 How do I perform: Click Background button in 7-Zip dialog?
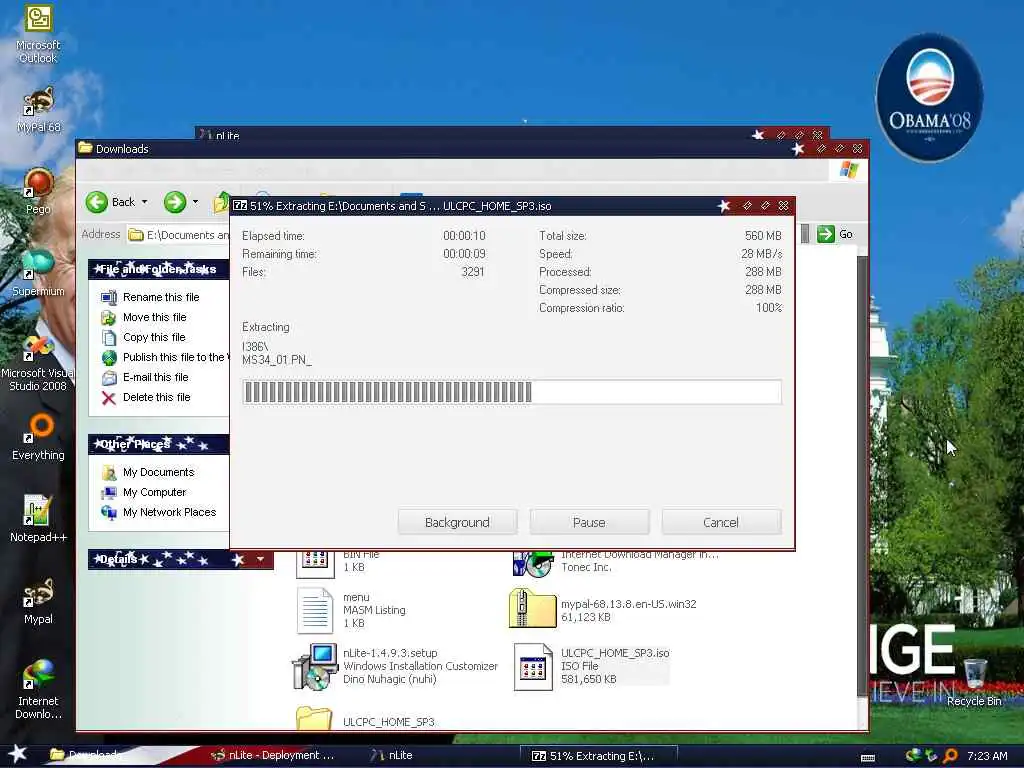click(x=457, y=522)
